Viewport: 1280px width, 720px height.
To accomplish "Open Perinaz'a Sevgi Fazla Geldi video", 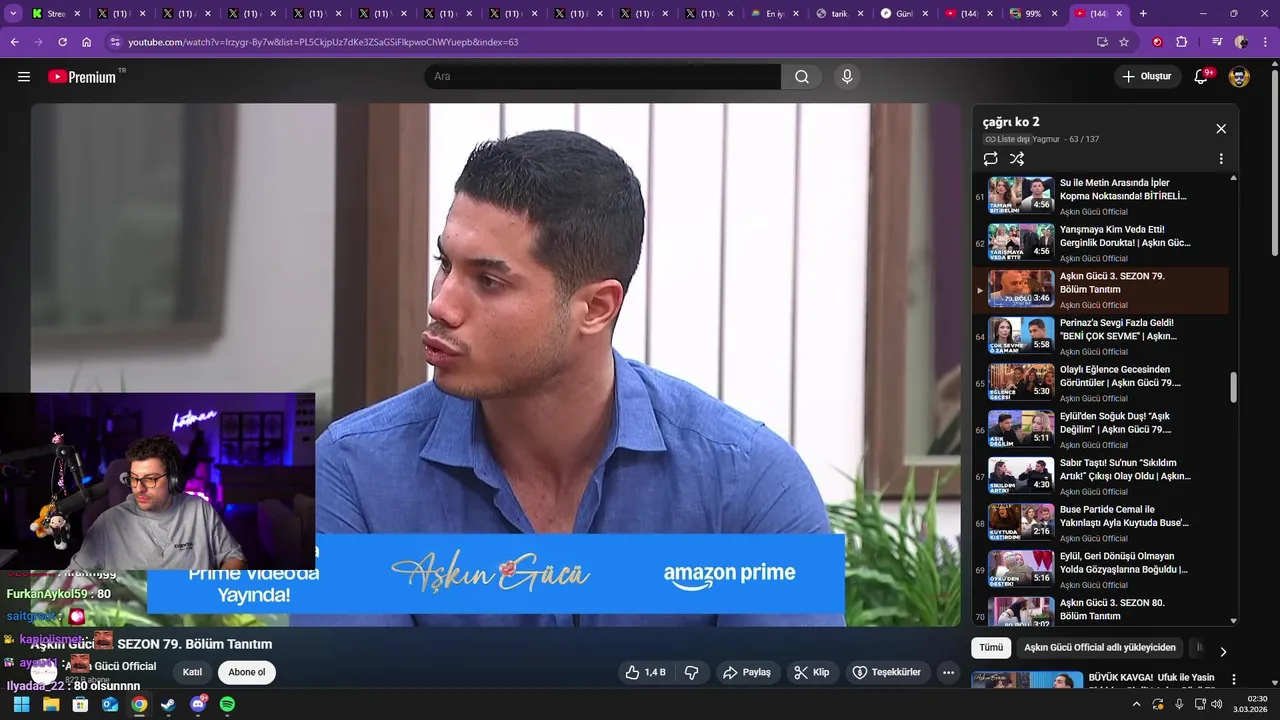I will coord(1100,336).
